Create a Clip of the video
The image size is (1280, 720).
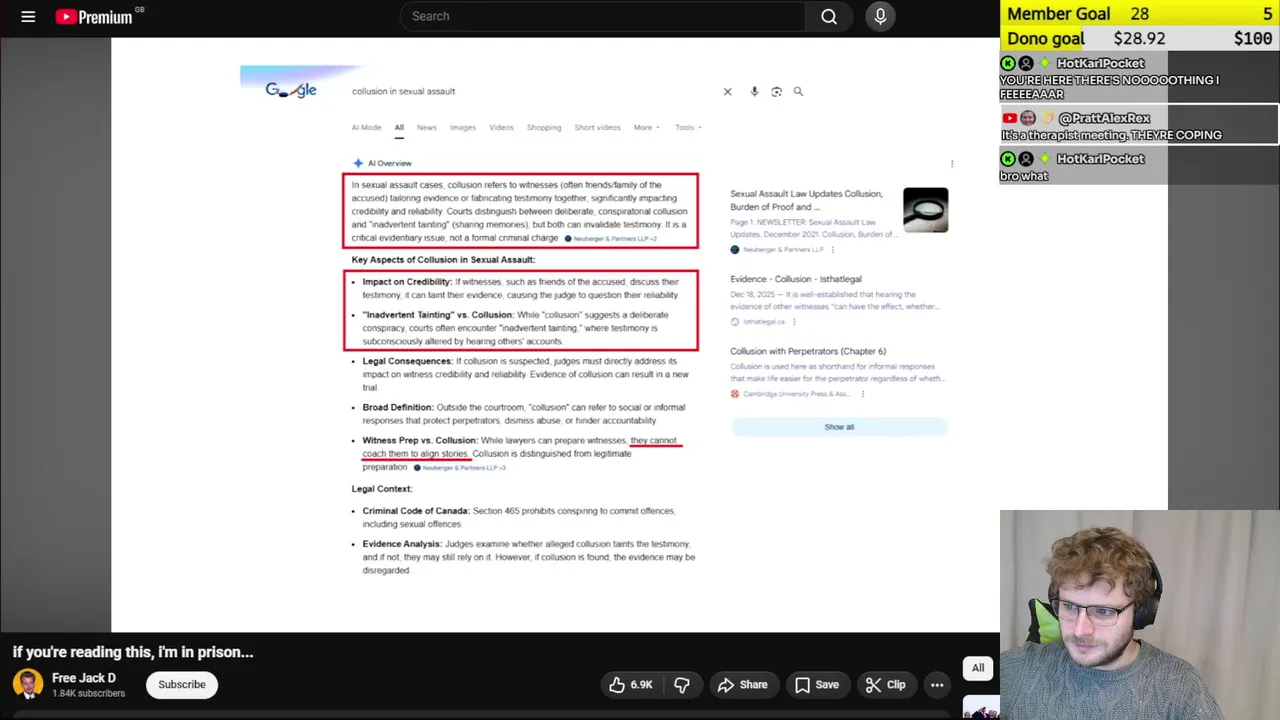pos(886,685)
